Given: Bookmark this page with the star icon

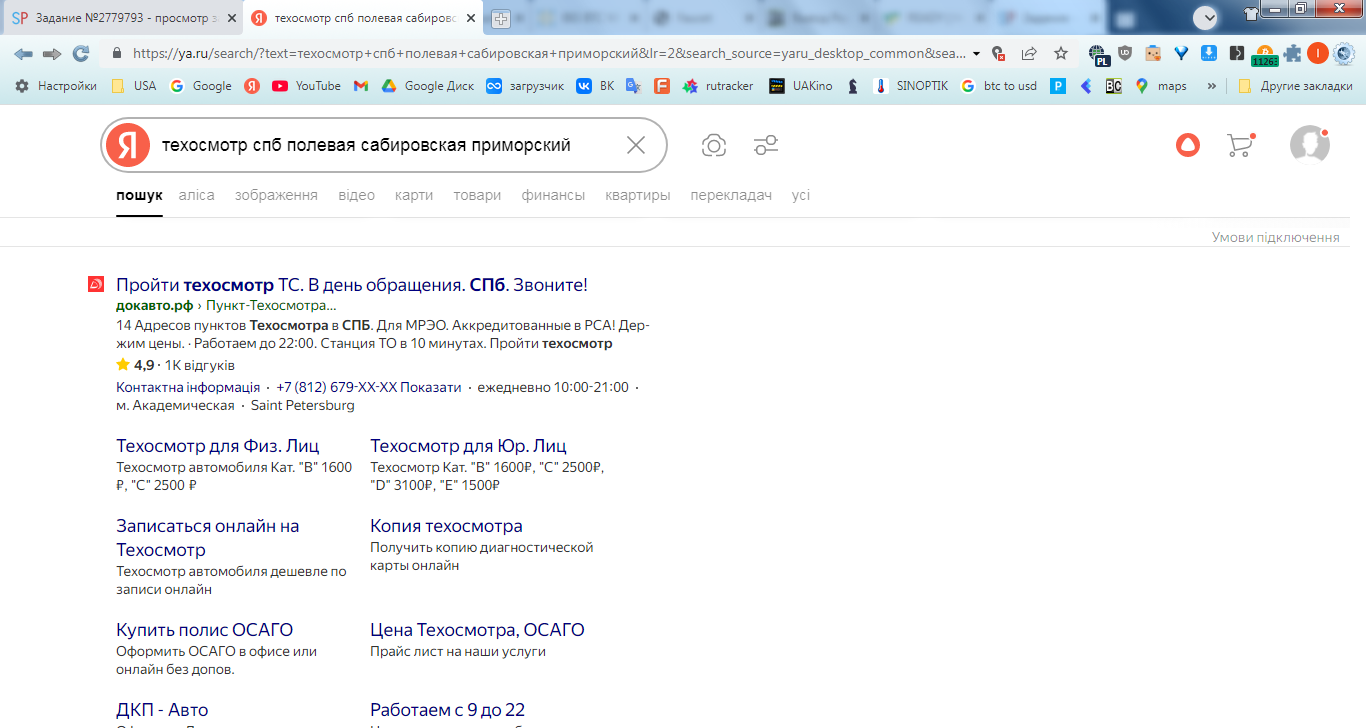Looking at the screenshot, I should click(1061, 53).
